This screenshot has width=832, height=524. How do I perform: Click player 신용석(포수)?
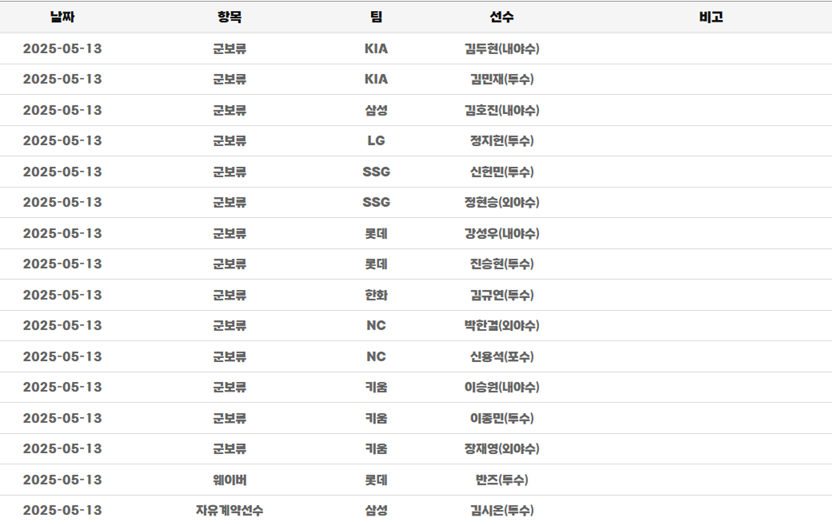[x=502, y=356]
